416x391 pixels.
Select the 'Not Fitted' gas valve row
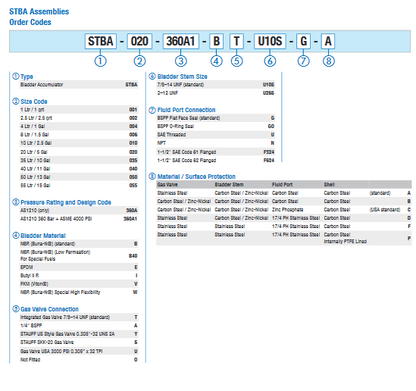[79, 360]
